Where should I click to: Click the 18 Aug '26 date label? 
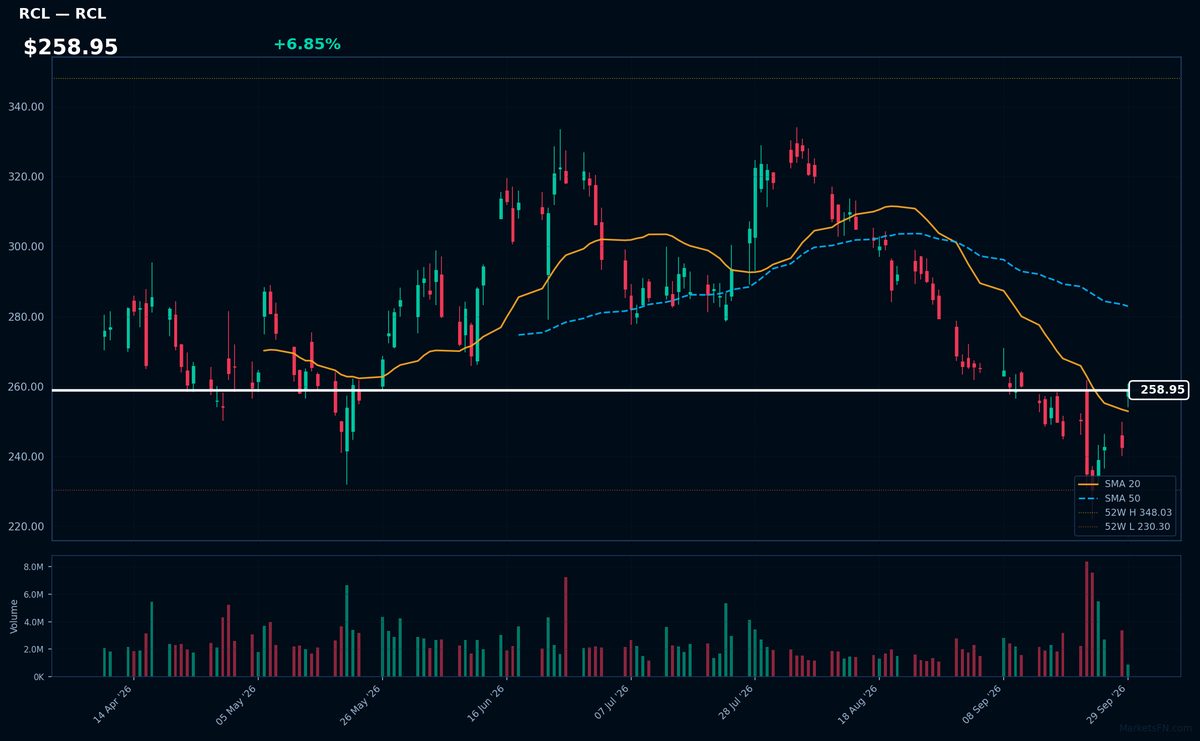pyautogui.click(x=860, y=704)
